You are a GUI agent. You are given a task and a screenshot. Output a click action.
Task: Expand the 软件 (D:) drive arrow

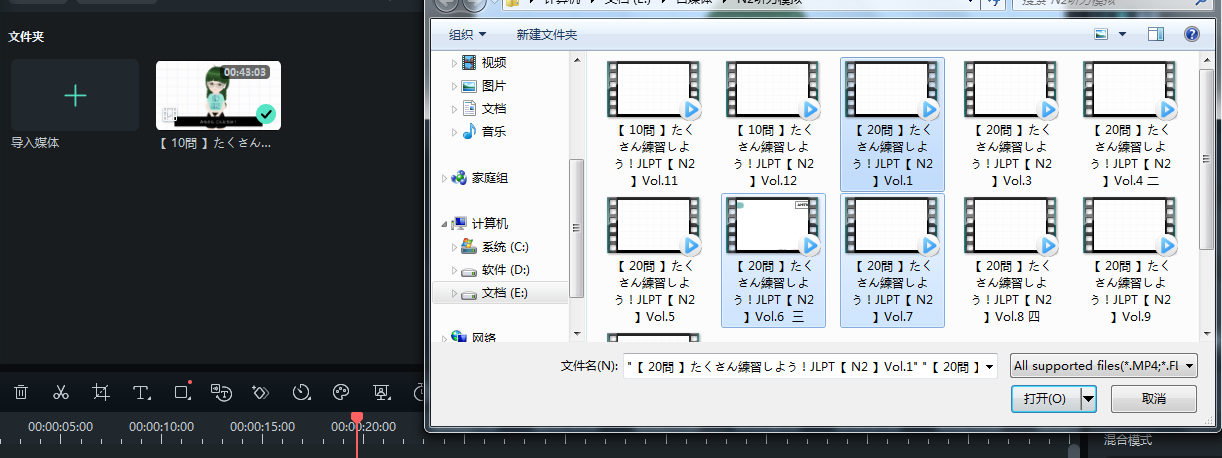[x=454, y=270]
